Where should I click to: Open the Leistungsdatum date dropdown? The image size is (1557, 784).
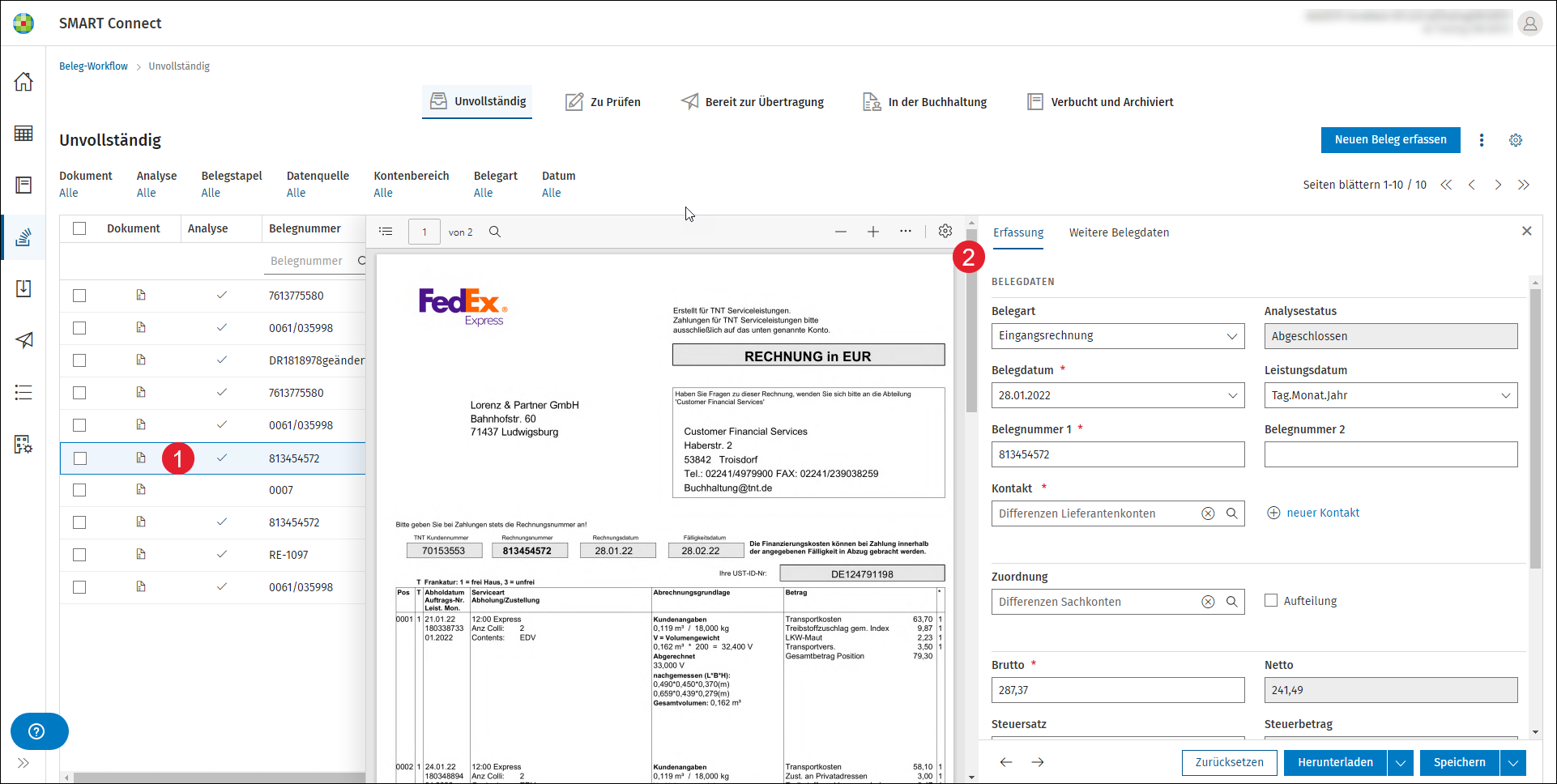pos(1505,395)
